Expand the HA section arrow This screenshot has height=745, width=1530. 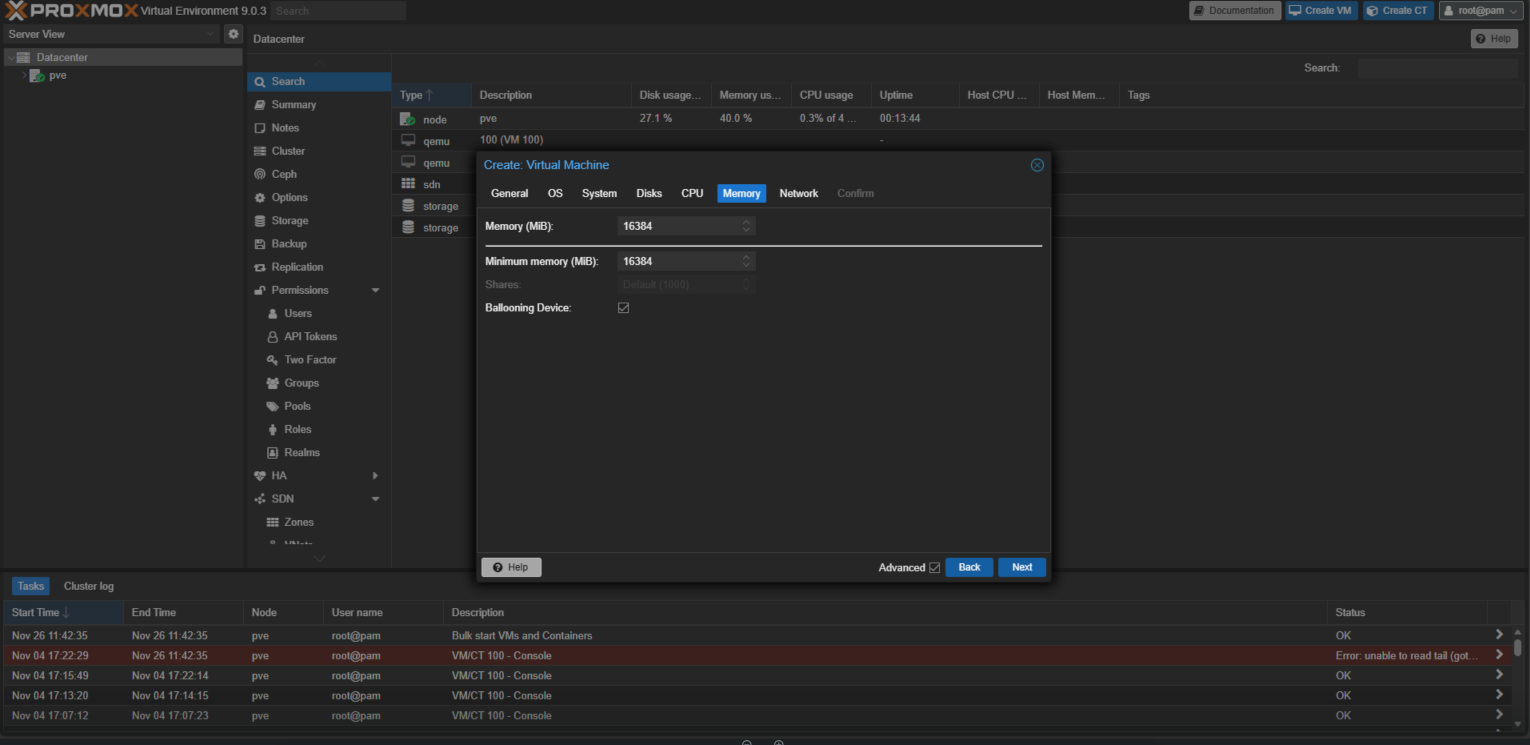tap(376, 476)
